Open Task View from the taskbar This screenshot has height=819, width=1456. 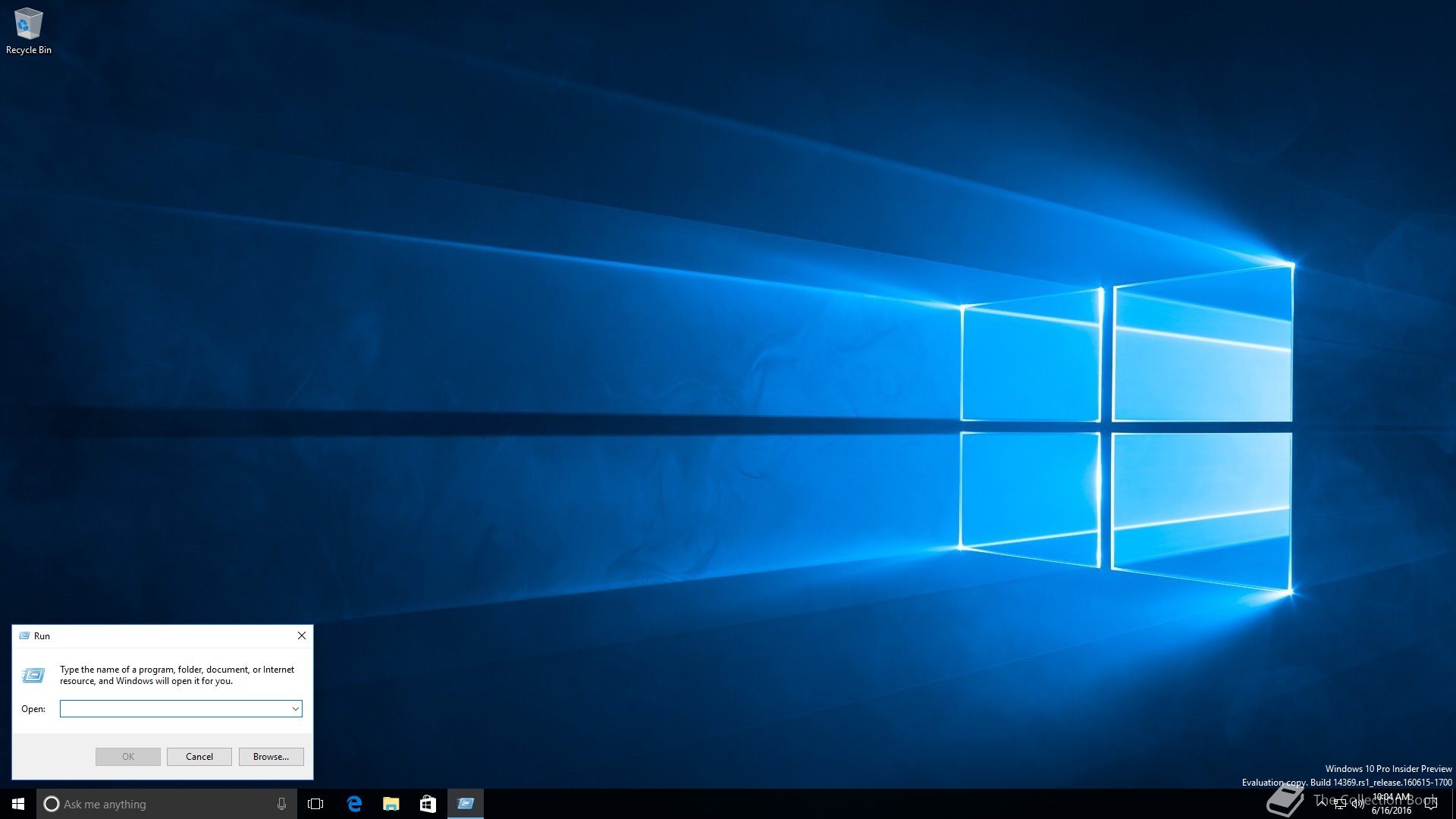coord(315,804)
